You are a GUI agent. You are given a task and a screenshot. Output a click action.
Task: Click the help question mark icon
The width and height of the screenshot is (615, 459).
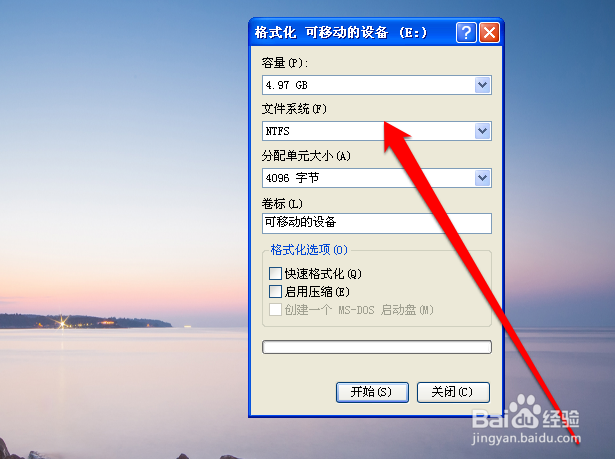click(x=466, y=32)
